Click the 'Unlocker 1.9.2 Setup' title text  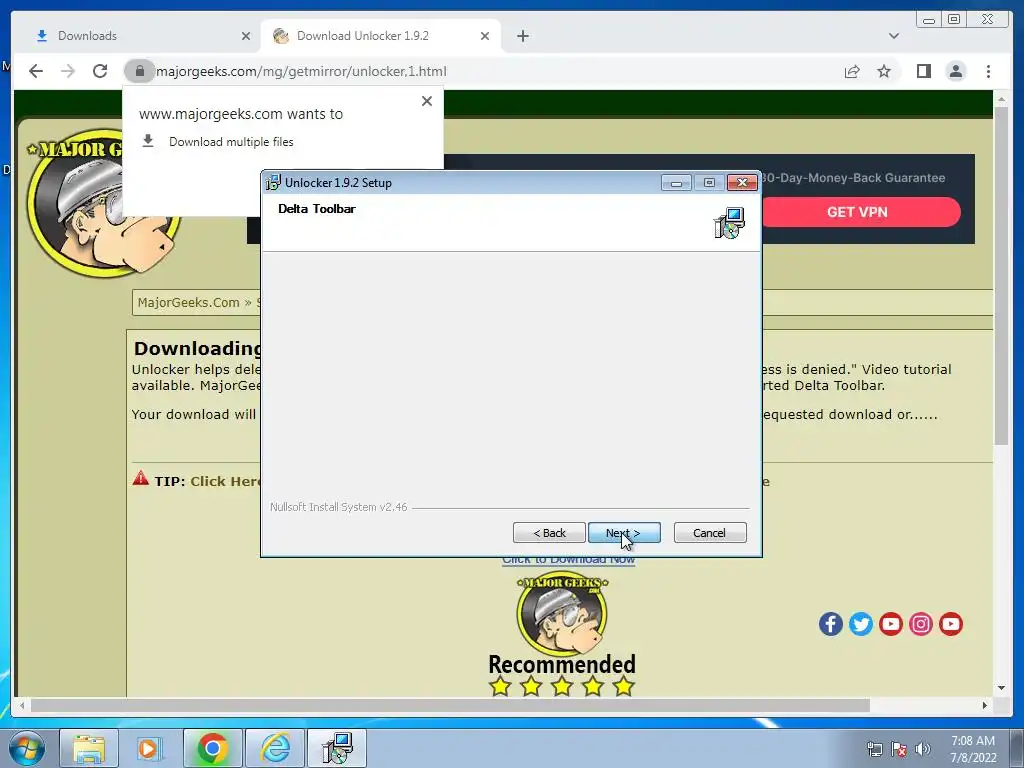(338, 183)
